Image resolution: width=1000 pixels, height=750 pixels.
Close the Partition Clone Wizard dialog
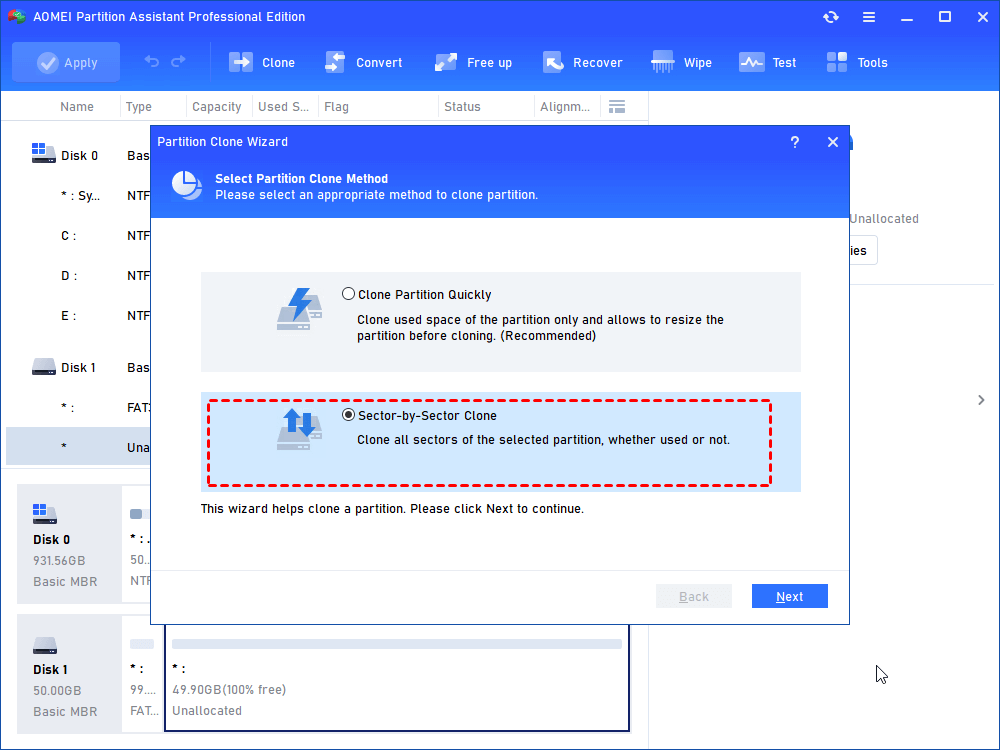[x=833, y=142]
